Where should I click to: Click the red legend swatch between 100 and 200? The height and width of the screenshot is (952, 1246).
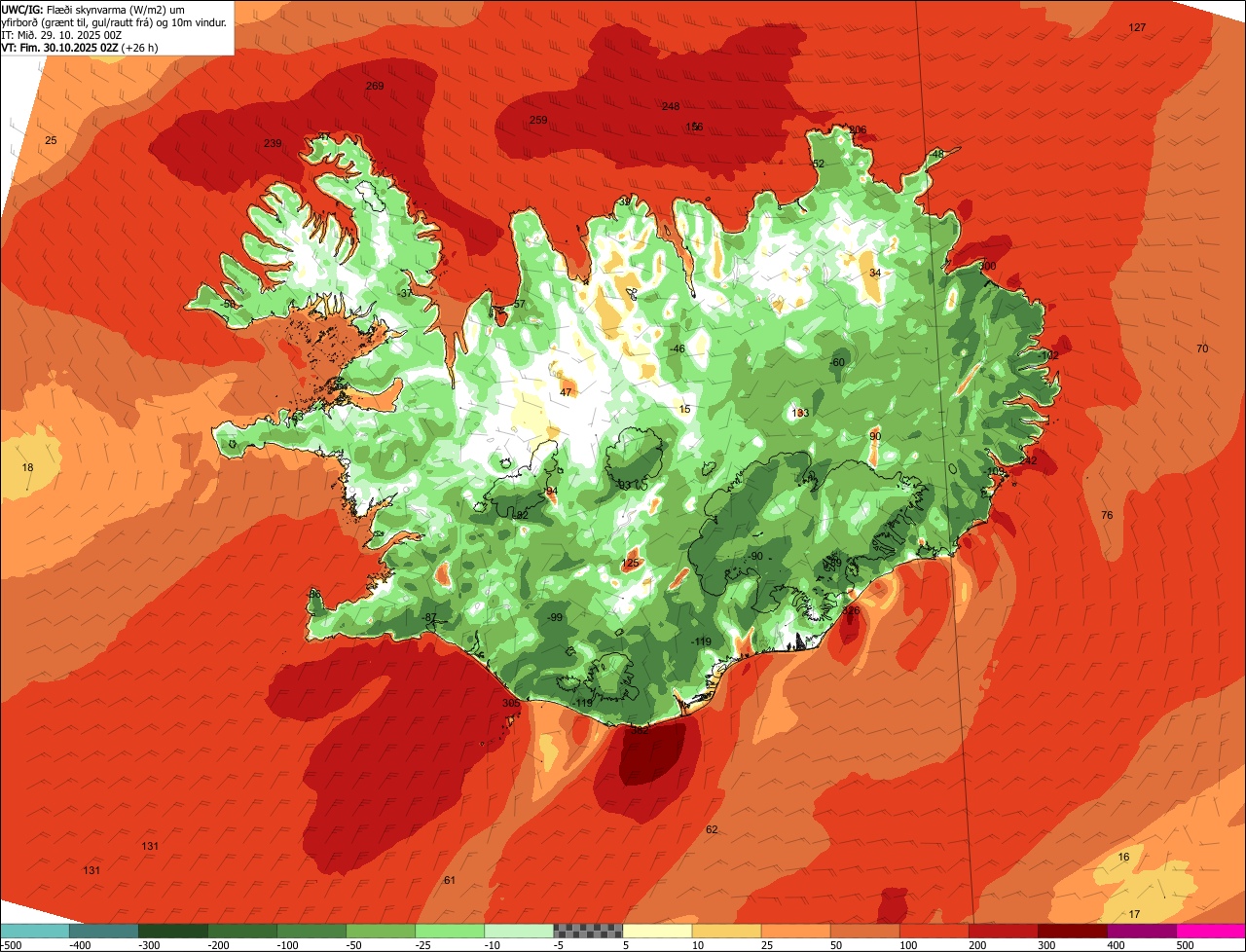pyautogui.click(x=933, y=931)
